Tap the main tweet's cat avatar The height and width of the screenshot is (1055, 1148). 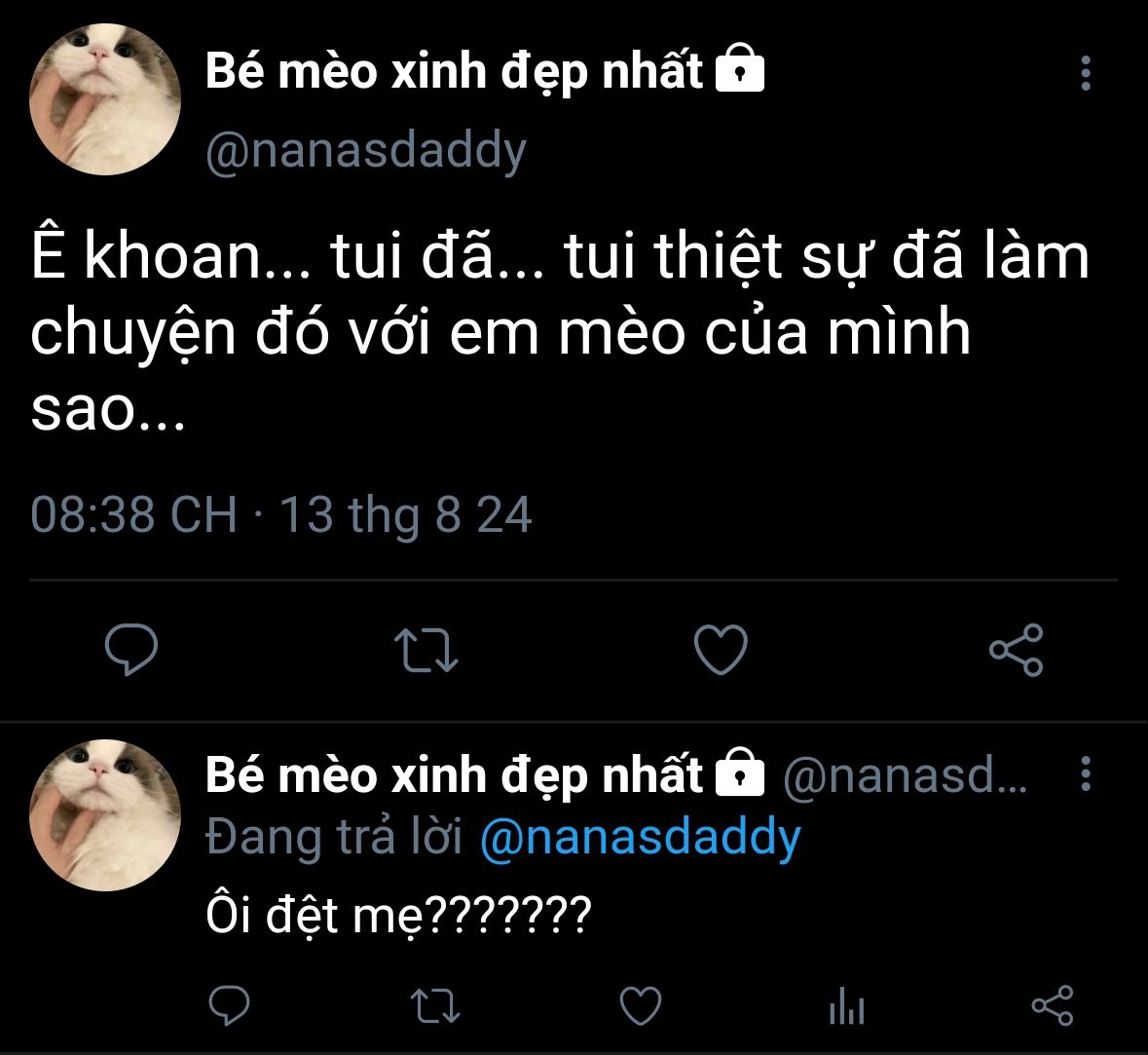tap(105, 99)
